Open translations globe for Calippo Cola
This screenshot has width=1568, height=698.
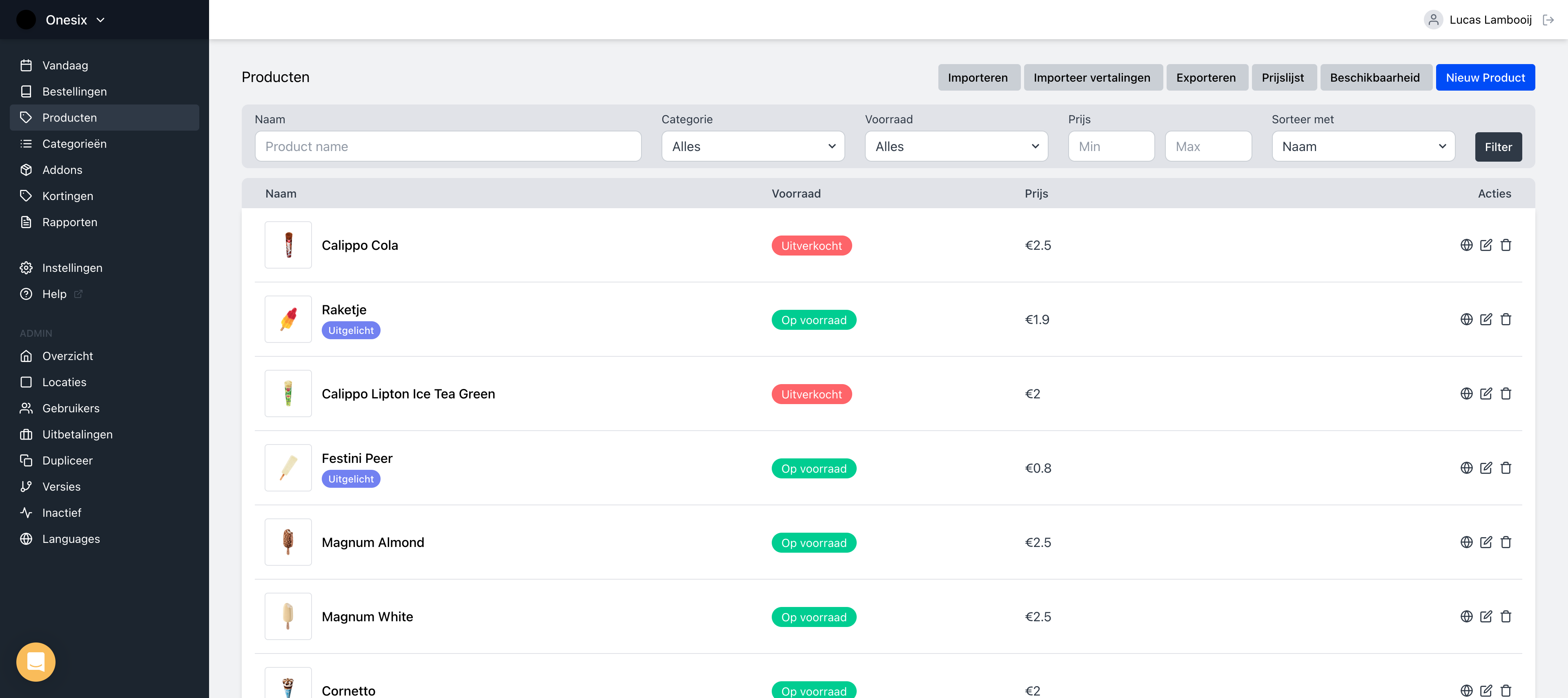click(1466, 245)
